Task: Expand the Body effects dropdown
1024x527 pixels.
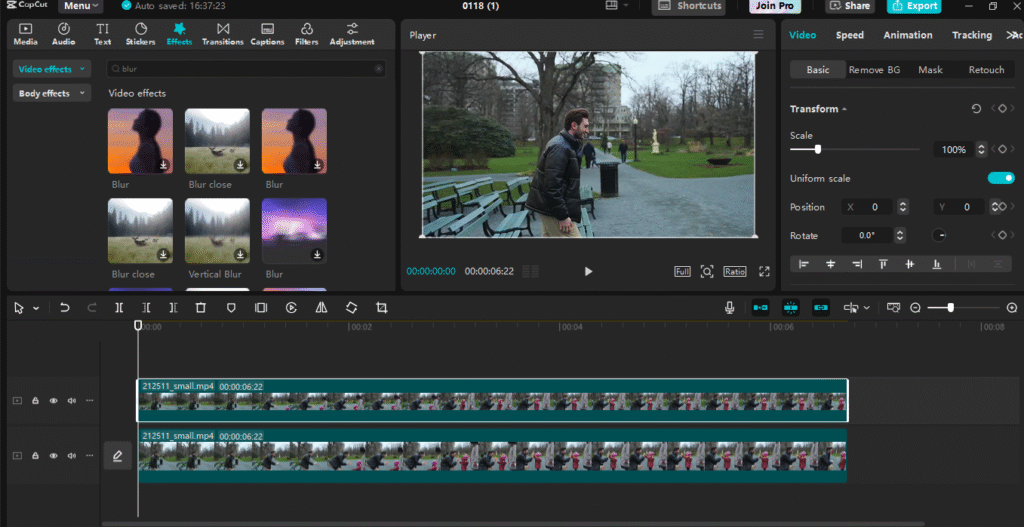Action: (x=52, y=93)
